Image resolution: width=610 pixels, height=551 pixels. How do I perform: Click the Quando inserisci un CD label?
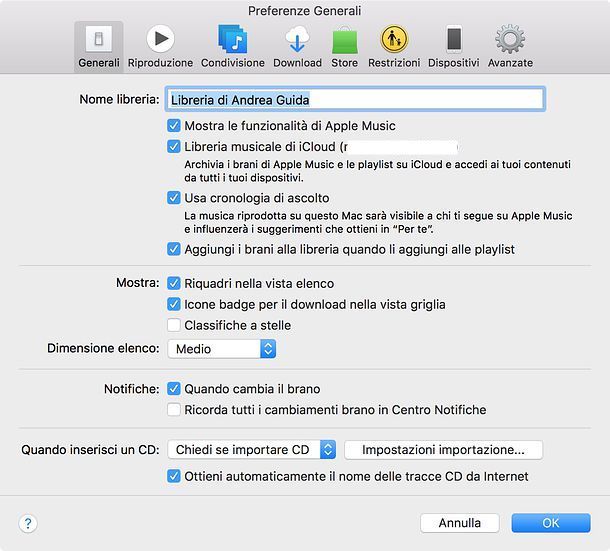(x=90, y=450)
